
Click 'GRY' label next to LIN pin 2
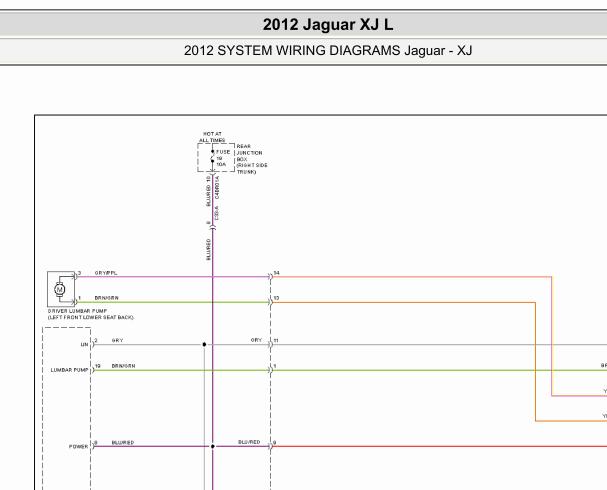(x=117, y=340)
